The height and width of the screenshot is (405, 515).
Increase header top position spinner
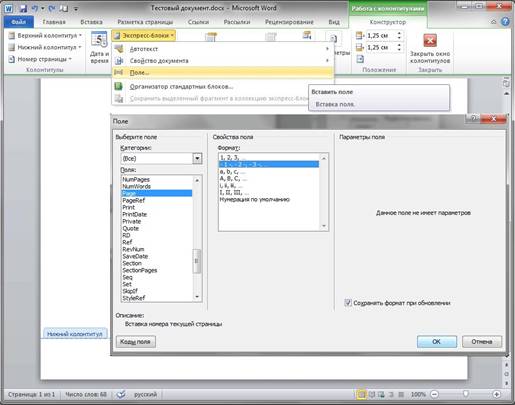(399, 33)
